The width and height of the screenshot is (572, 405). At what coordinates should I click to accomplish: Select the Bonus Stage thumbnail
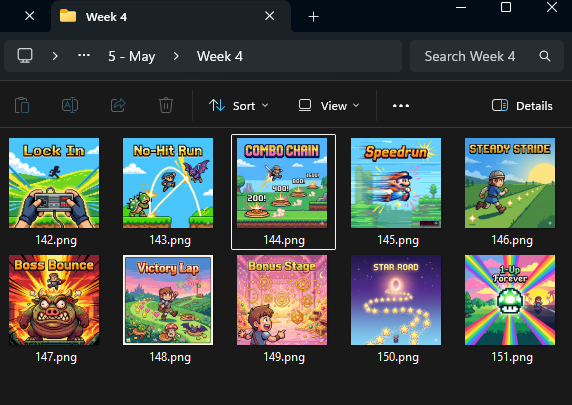click(x=282, y=300)
